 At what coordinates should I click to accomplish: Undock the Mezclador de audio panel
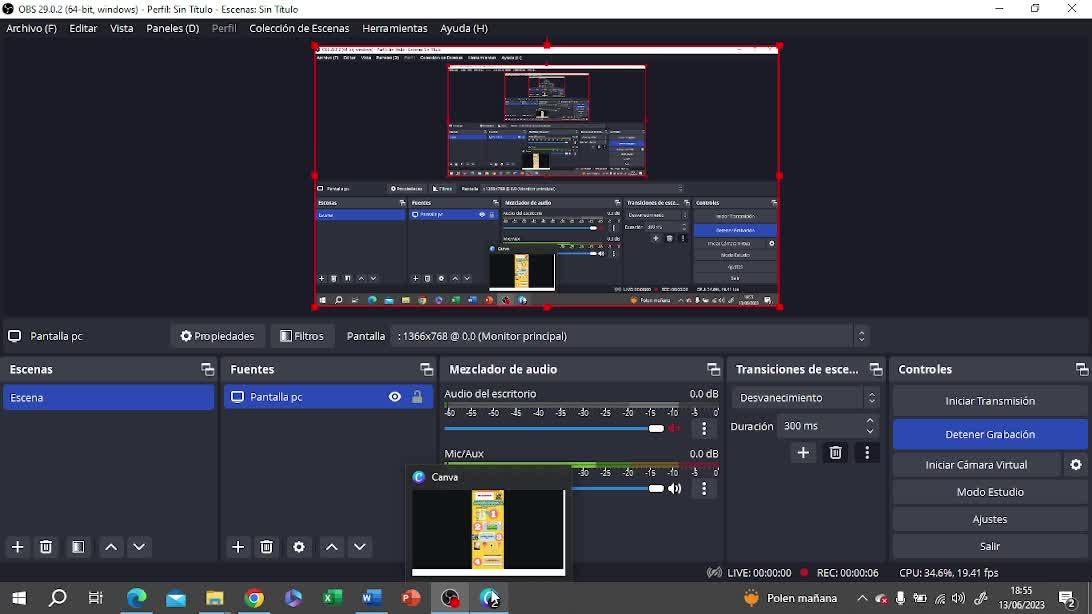tap(713, 370)
